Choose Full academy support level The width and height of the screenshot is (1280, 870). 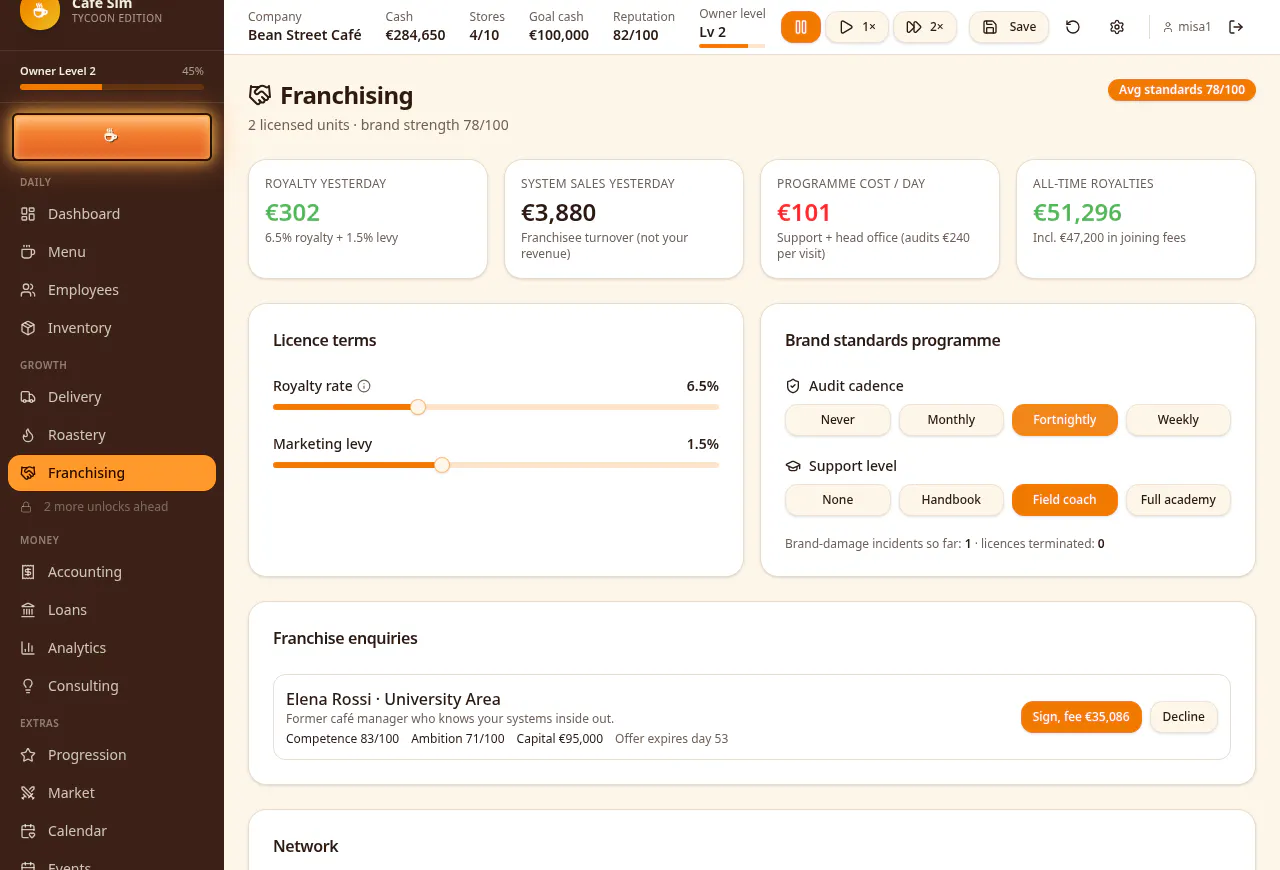pyautogui.click(x=1178, y=500)
